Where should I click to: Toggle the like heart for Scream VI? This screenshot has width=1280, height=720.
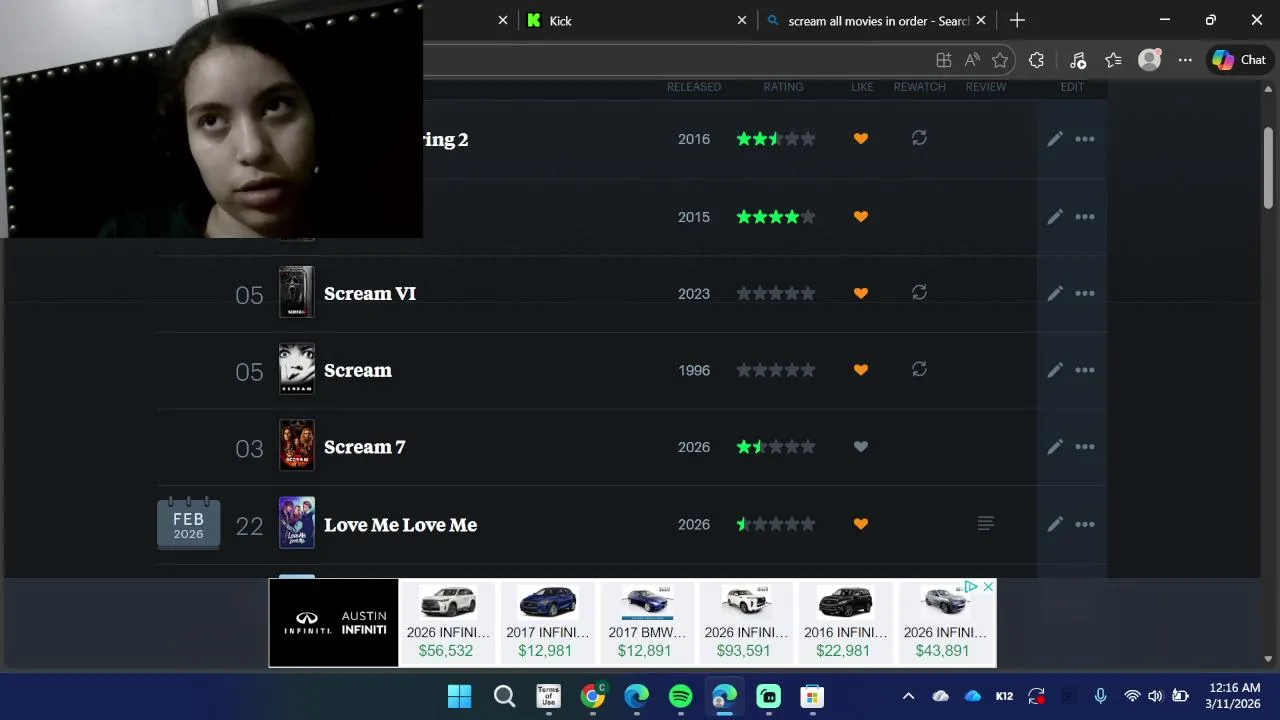tap(861, 293)
